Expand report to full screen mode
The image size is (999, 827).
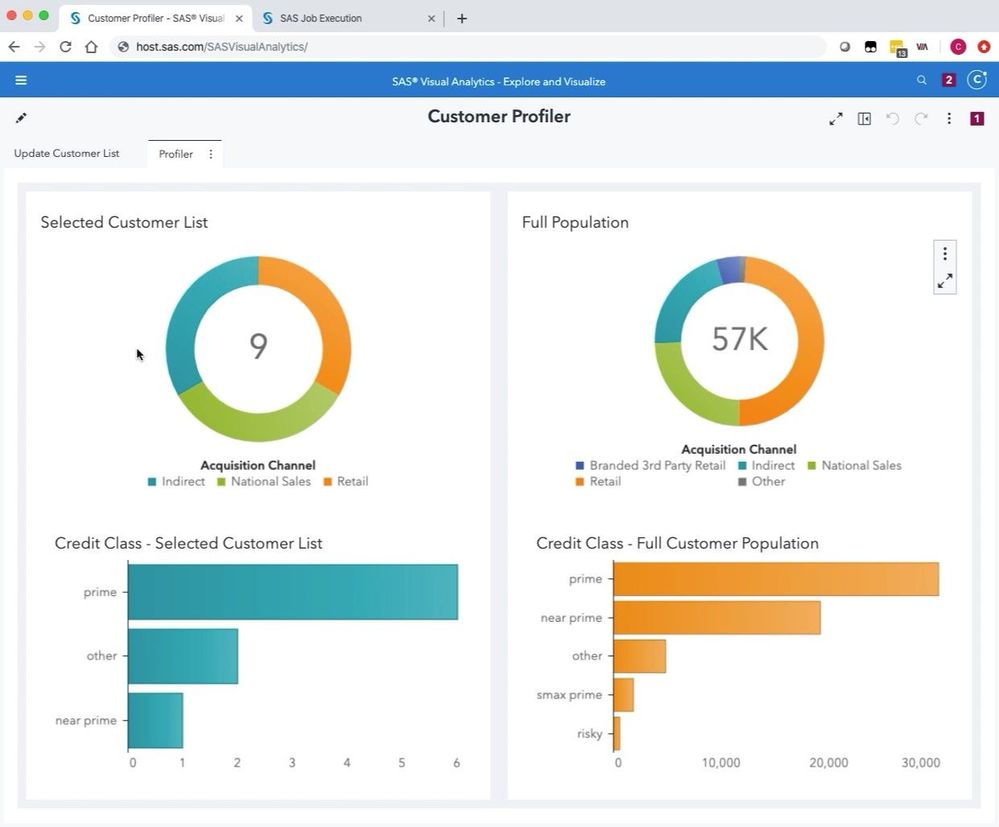click(836, 119)
